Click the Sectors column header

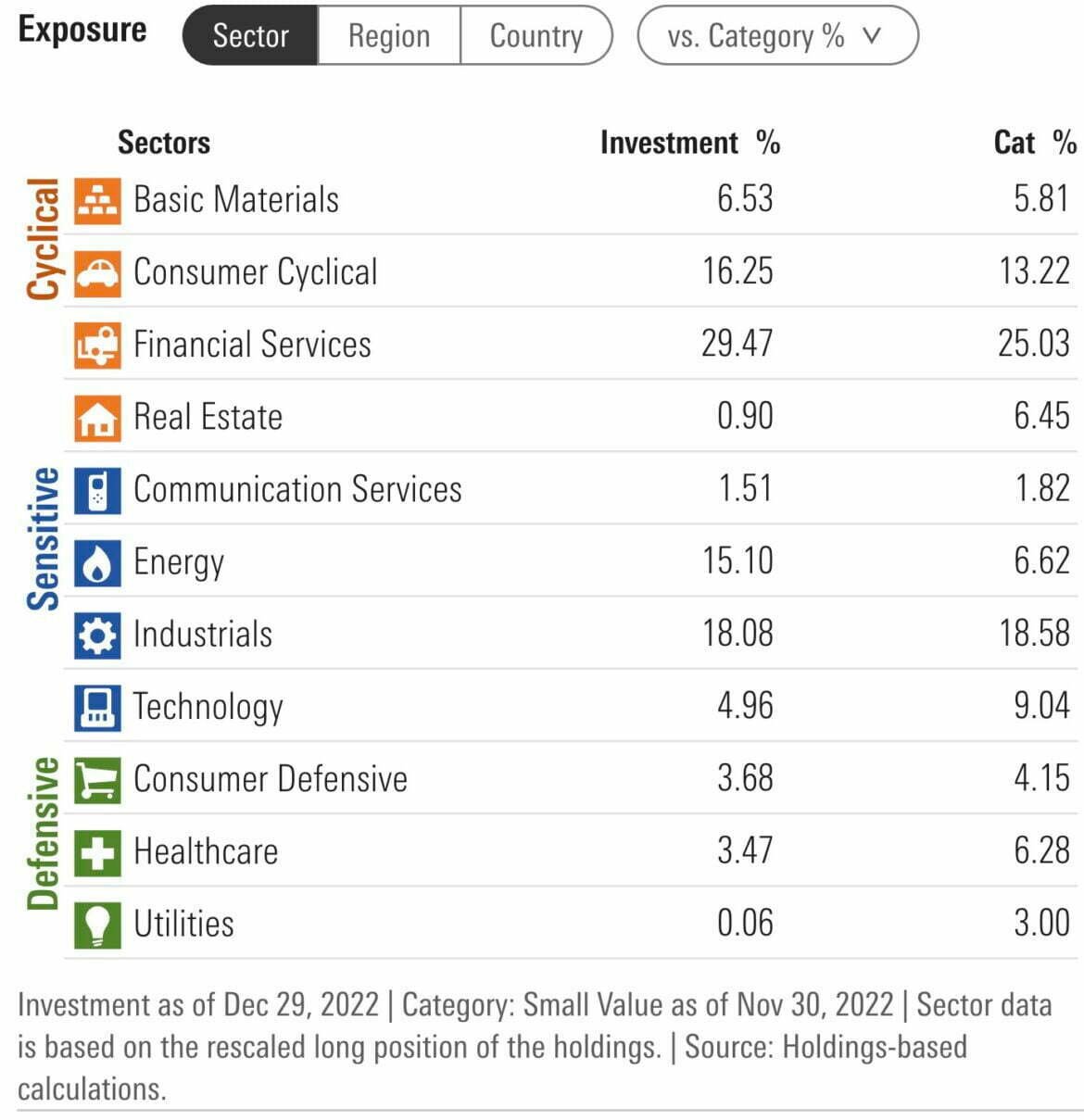tap(164, 142)
